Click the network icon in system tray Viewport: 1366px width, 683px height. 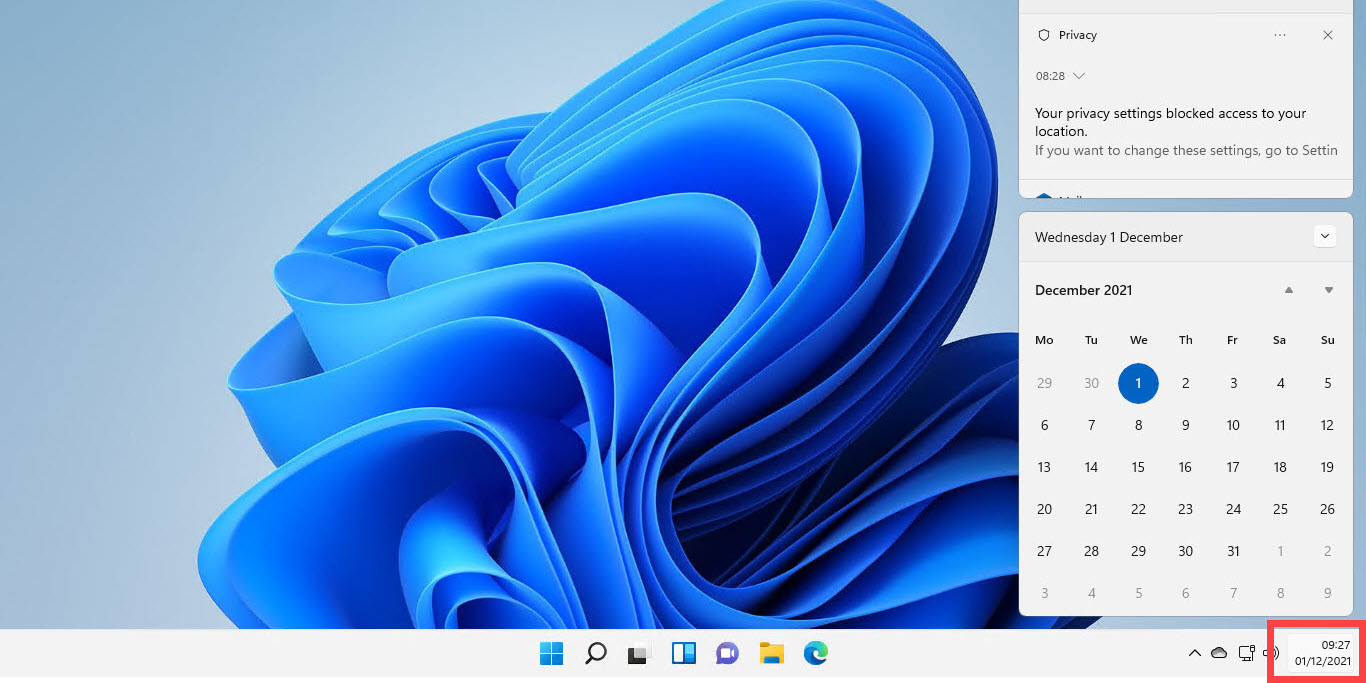point(1245,653)
